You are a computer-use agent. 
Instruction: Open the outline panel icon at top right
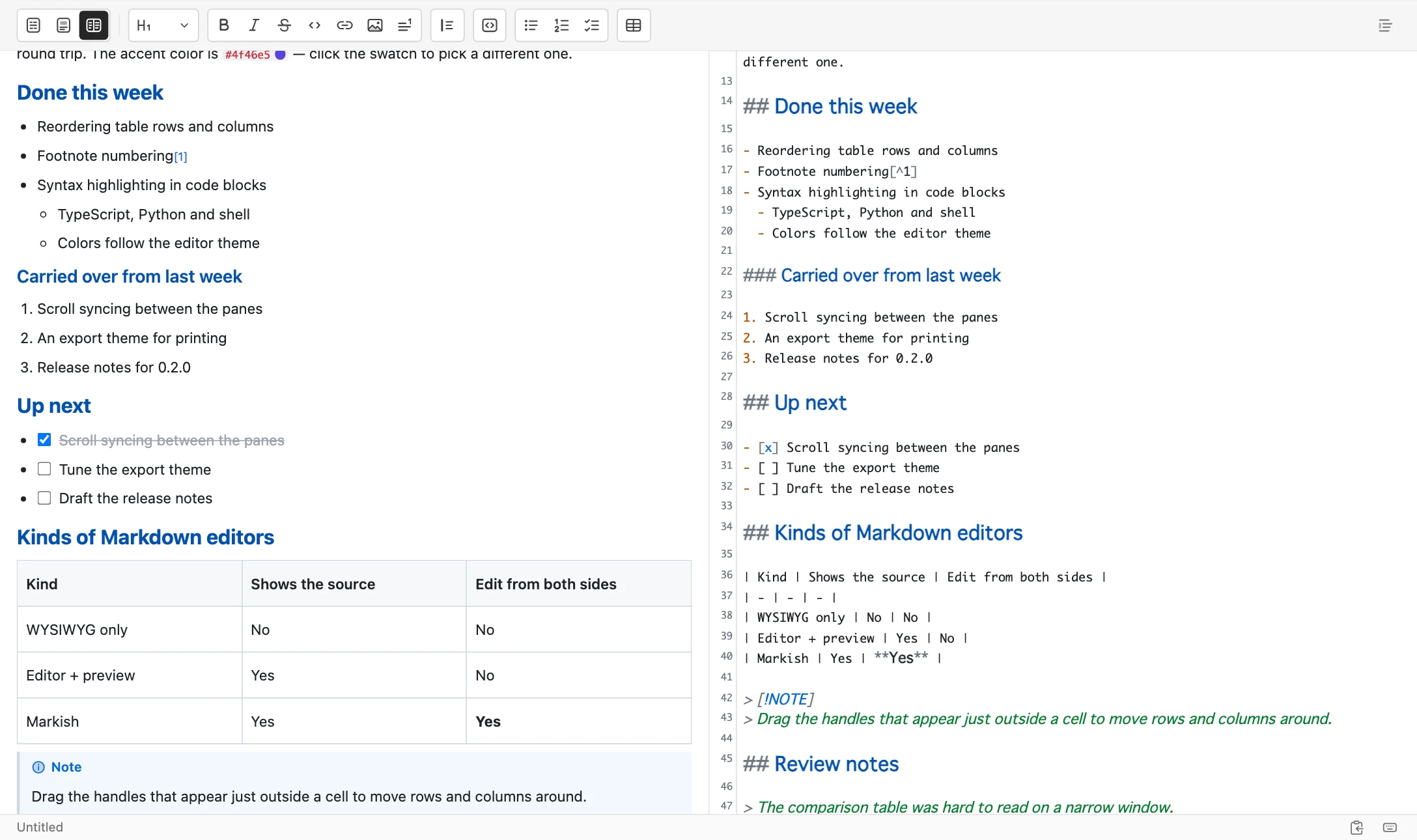coord(1386,25)
